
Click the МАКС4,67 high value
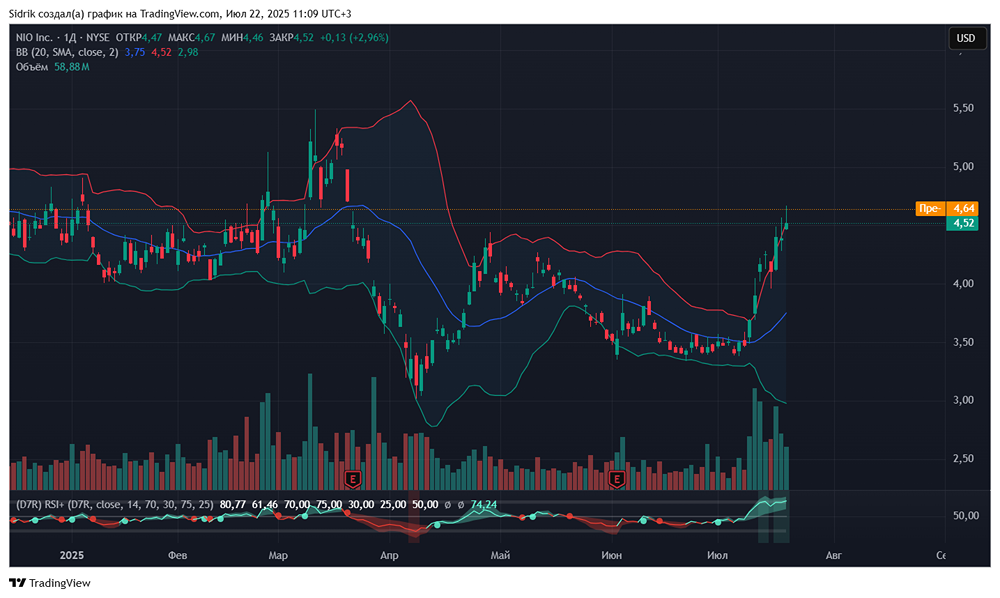tap(191, 38)
